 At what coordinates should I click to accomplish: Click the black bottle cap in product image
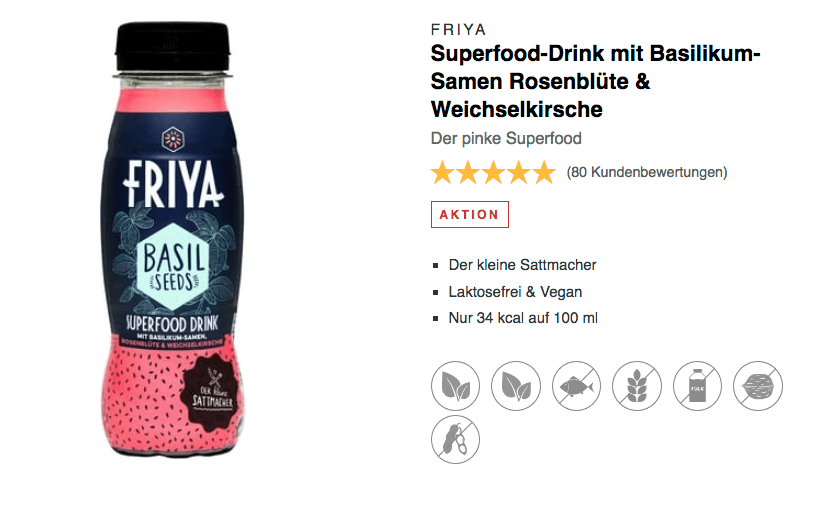pyautogui.click(x=173, y=46)
